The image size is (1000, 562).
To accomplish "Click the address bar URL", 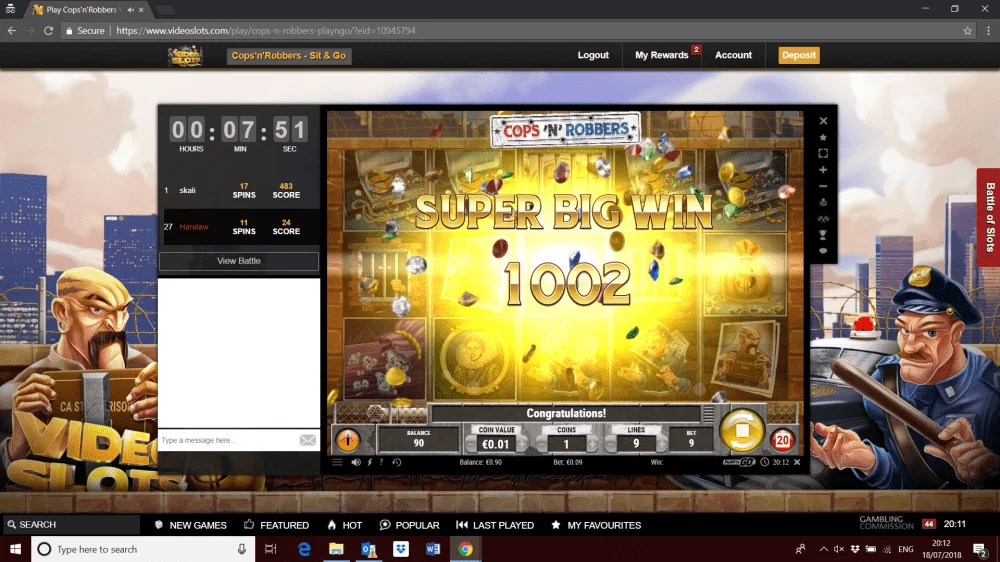I will coord(266,31).
